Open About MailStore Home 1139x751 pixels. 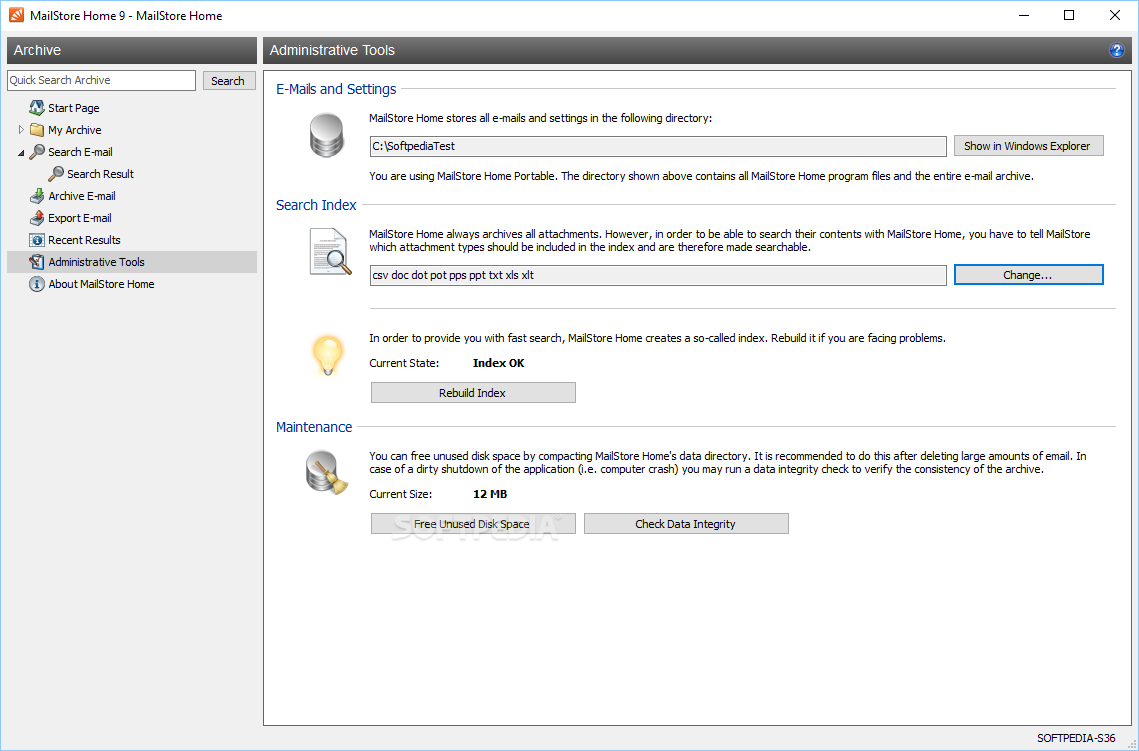(x=101, y=284)
